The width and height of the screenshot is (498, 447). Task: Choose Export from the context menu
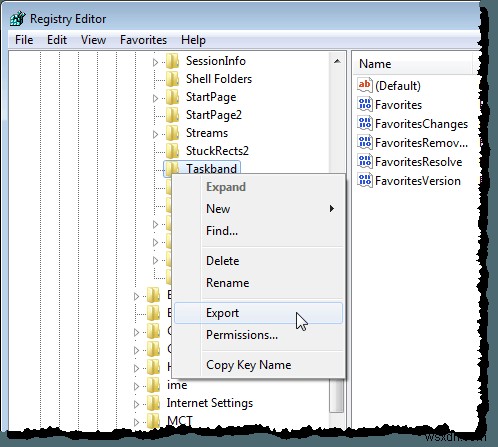(x=258, y=313)
